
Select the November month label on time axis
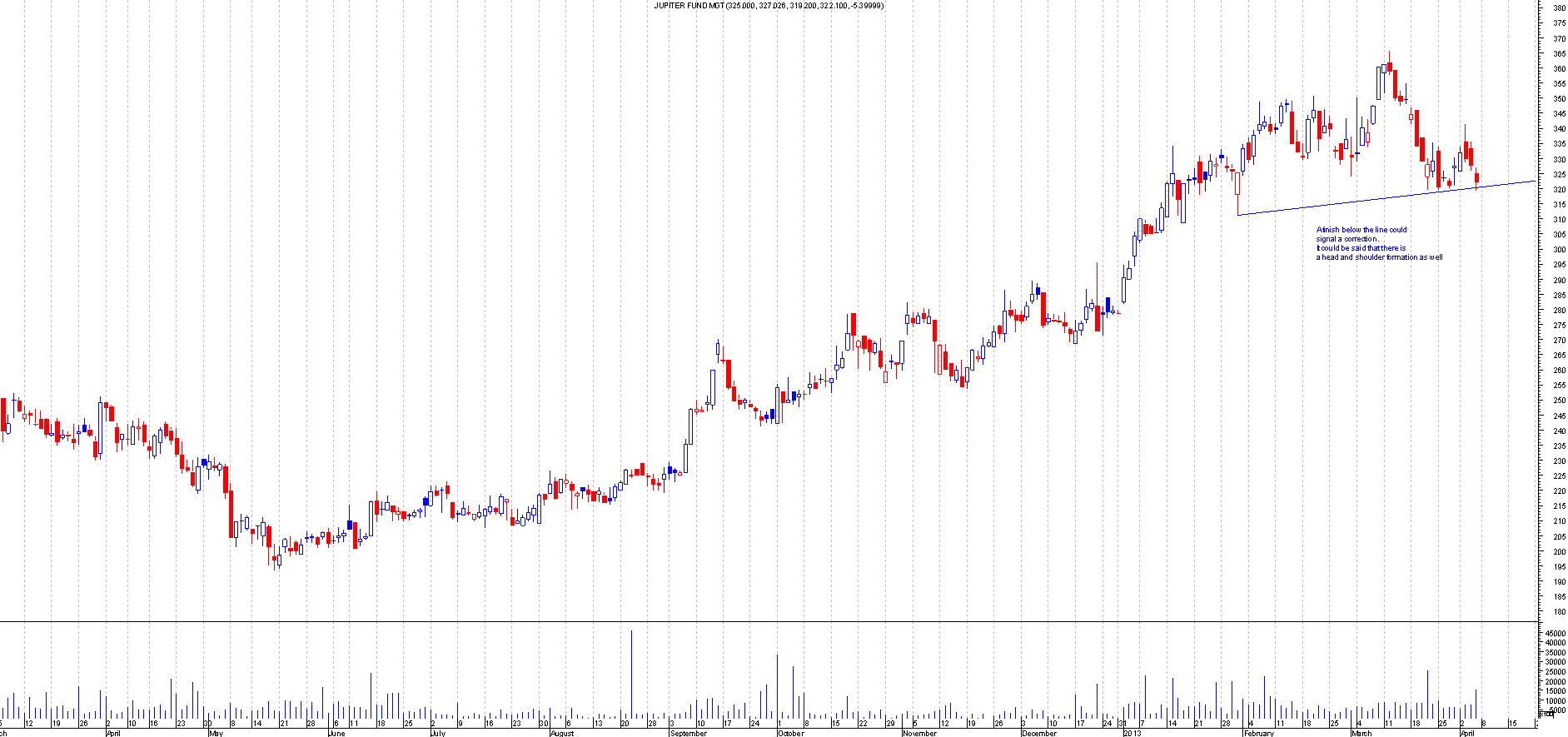919,734
